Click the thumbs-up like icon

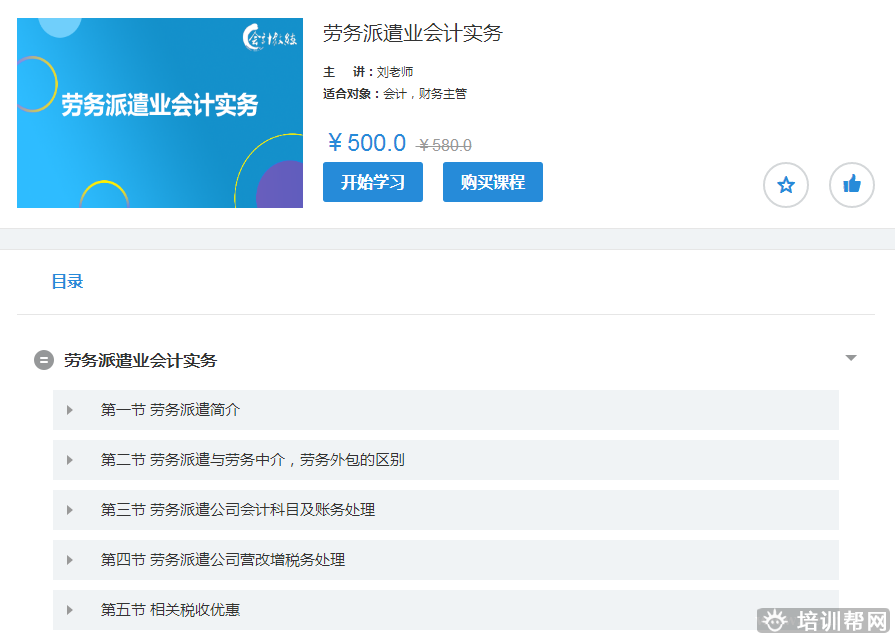coord(852,185)
